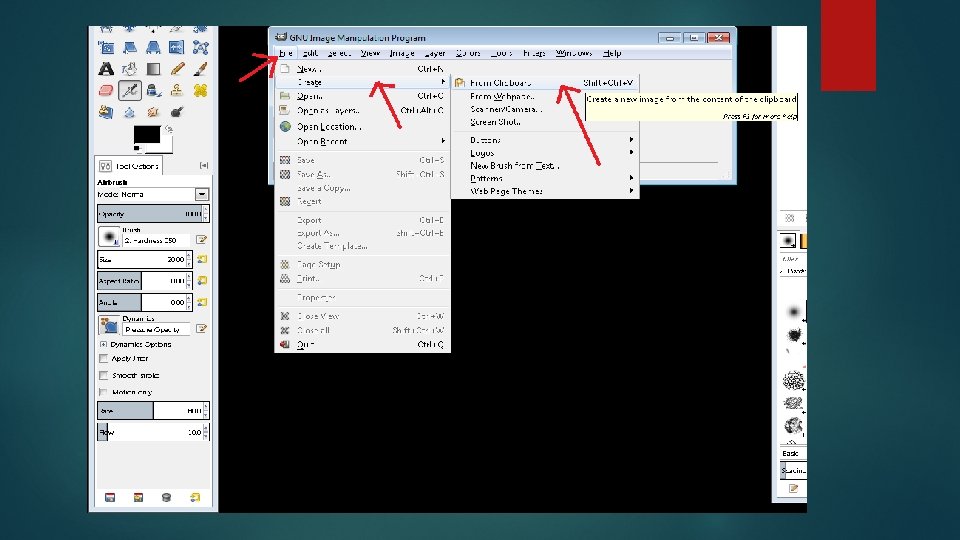Select the Dodge/Burn tool
The width and height of the screenshot is (960, 540).
(177, 112)
